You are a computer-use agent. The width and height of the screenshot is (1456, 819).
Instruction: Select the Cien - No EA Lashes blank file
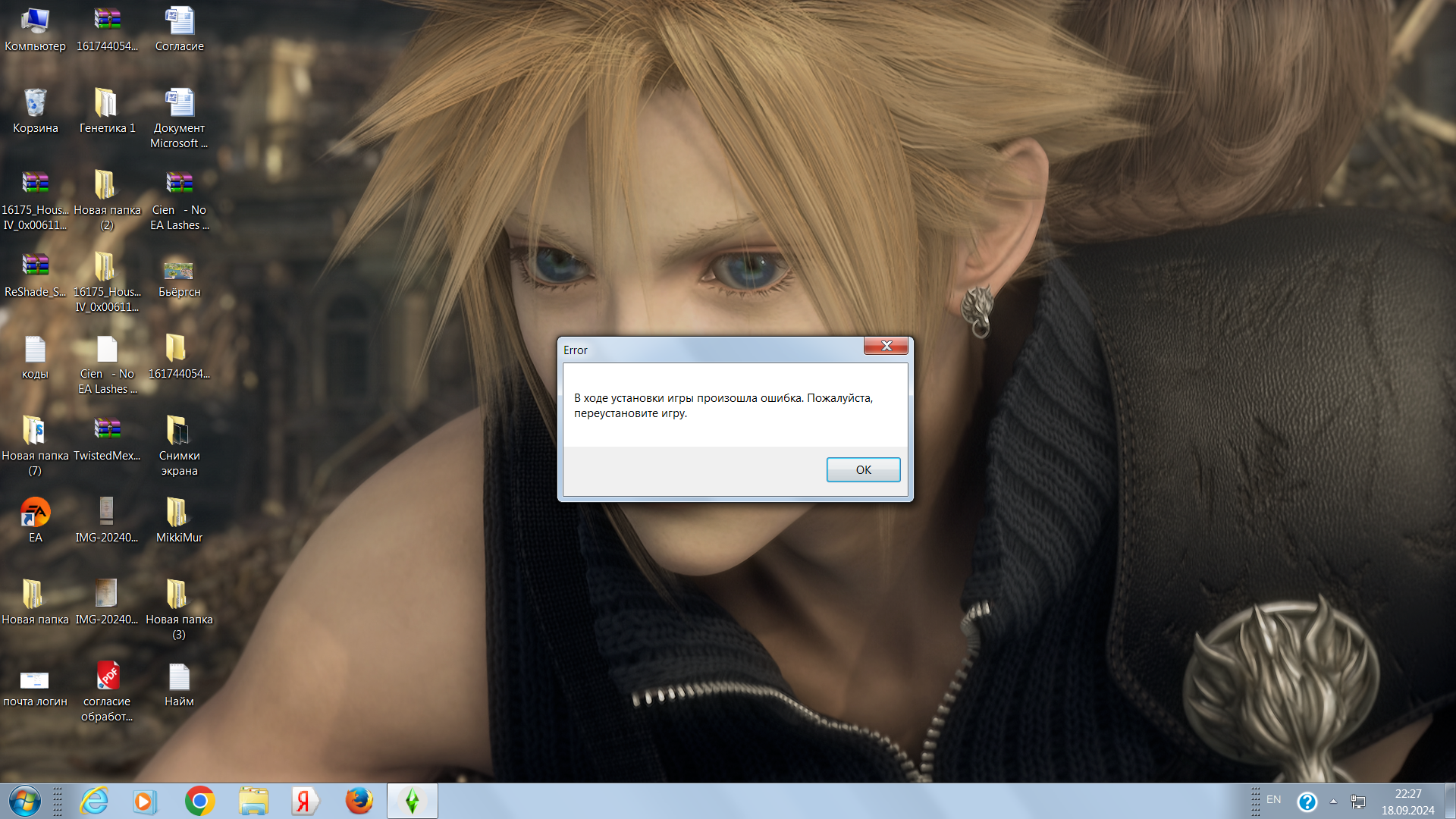[107, 365]
